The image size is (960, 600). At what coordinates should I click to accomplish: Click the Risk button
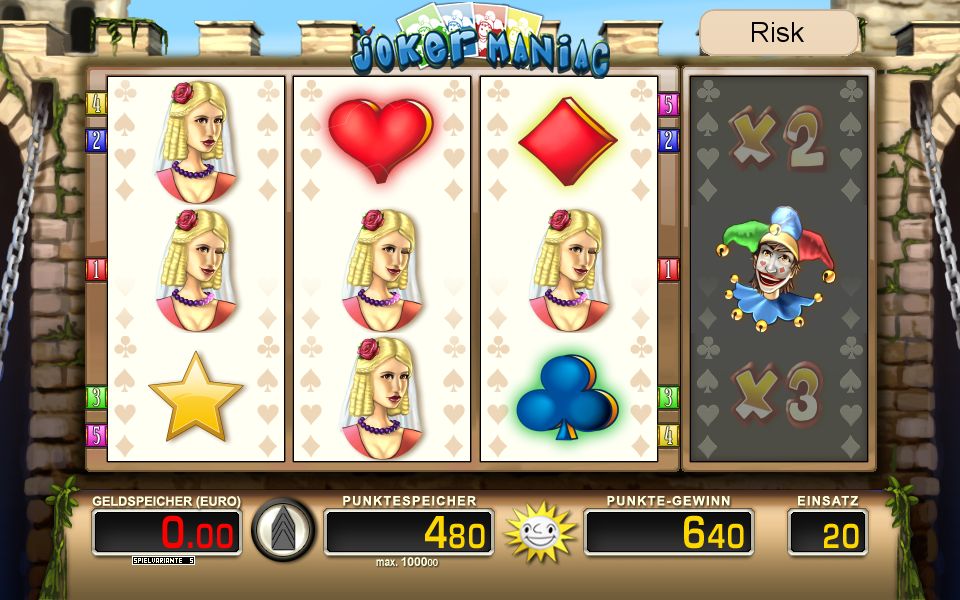tap(779, 32)
